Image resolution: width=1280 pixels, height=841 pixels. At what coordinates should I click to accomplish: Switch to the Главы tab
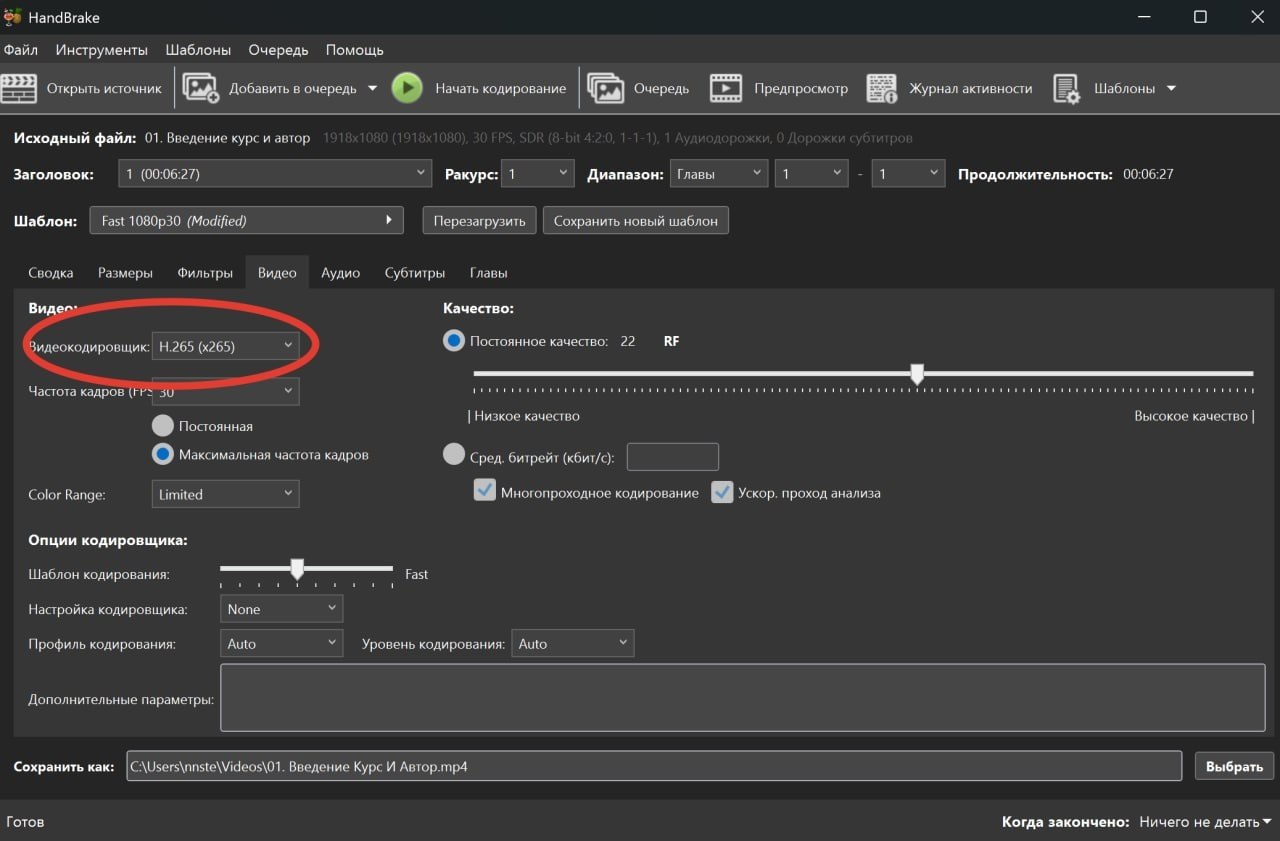click(x=488, y=273)
